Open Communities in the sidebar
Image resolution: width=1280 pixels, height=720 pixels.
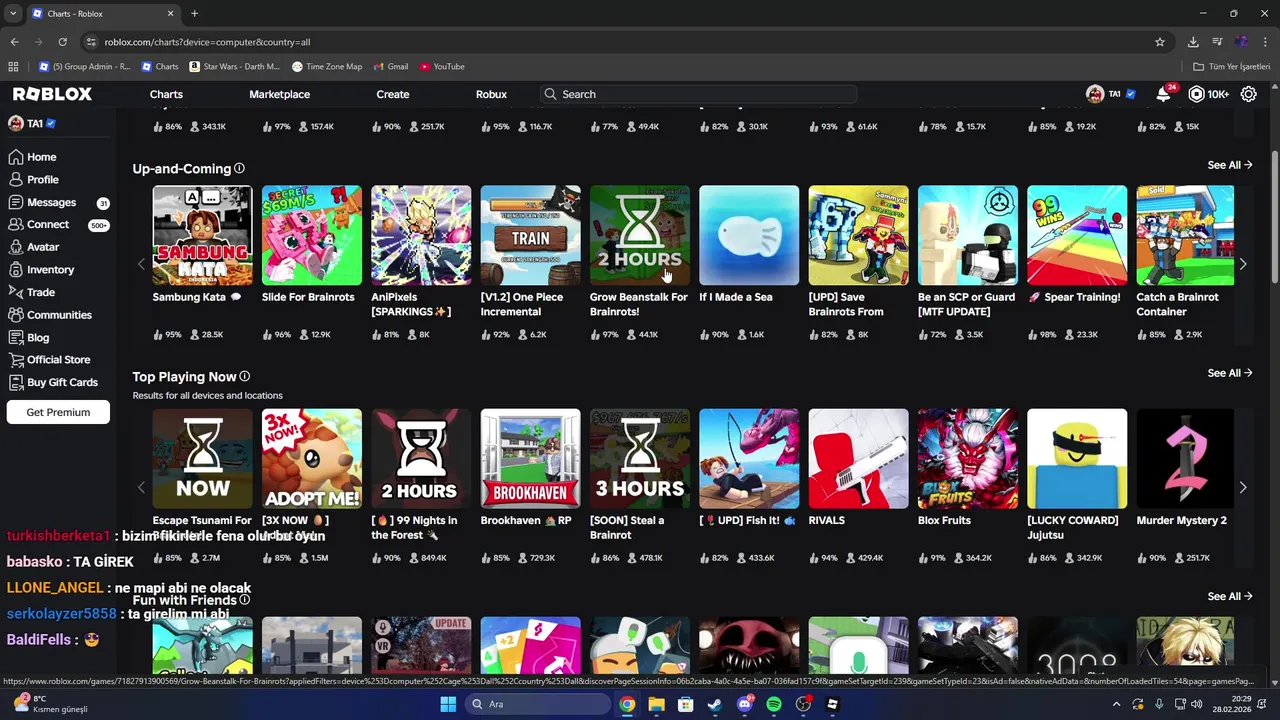(x=59, y=315)
